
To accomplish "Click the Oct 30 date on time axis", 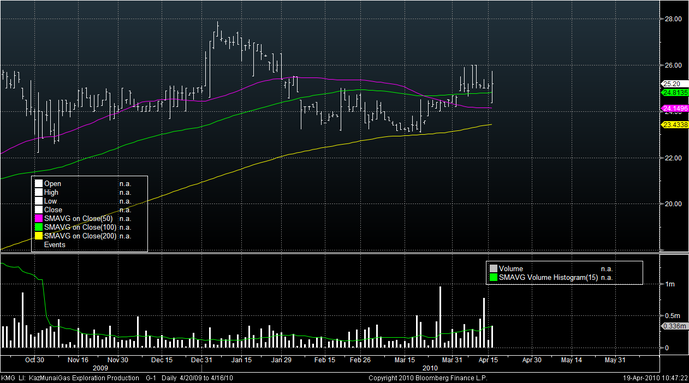I will [x=34, y=360].
